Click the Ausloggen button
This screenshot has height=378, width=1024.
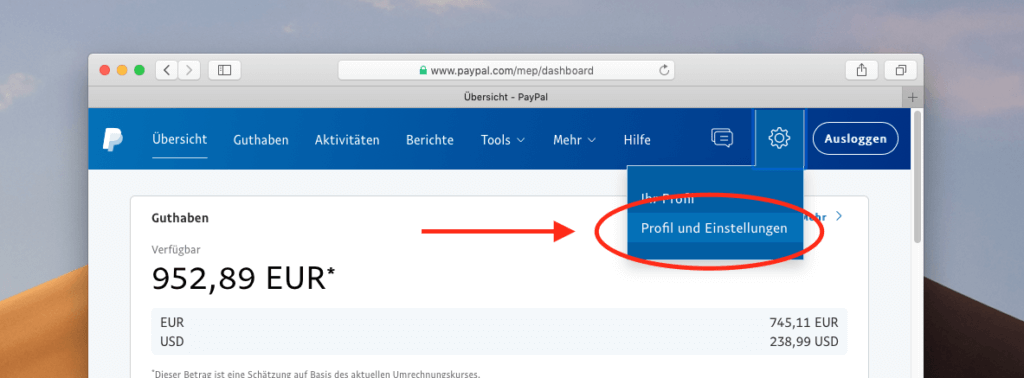856,138
